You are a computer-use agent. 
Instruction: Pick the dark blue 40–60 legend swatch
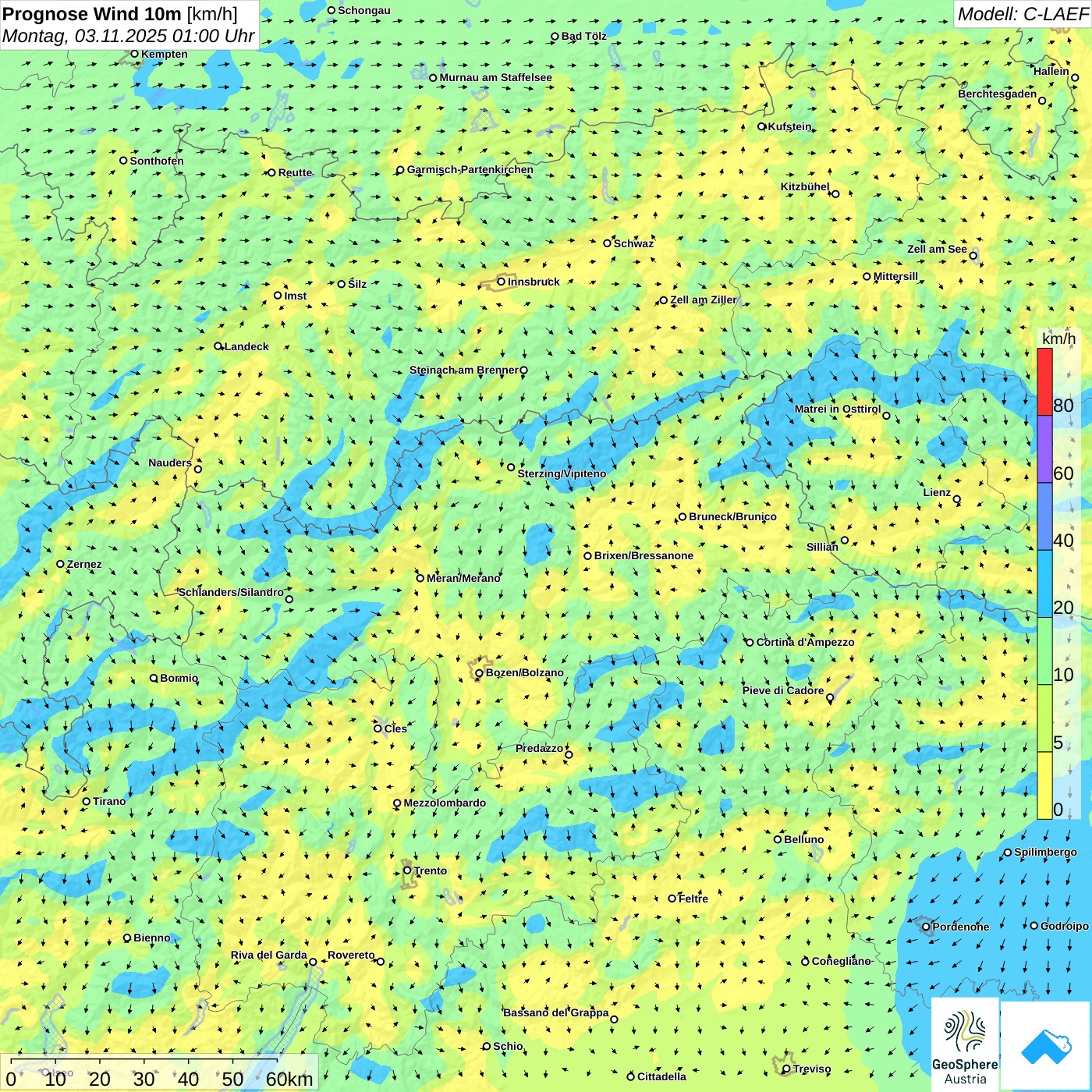point(1044,517)
